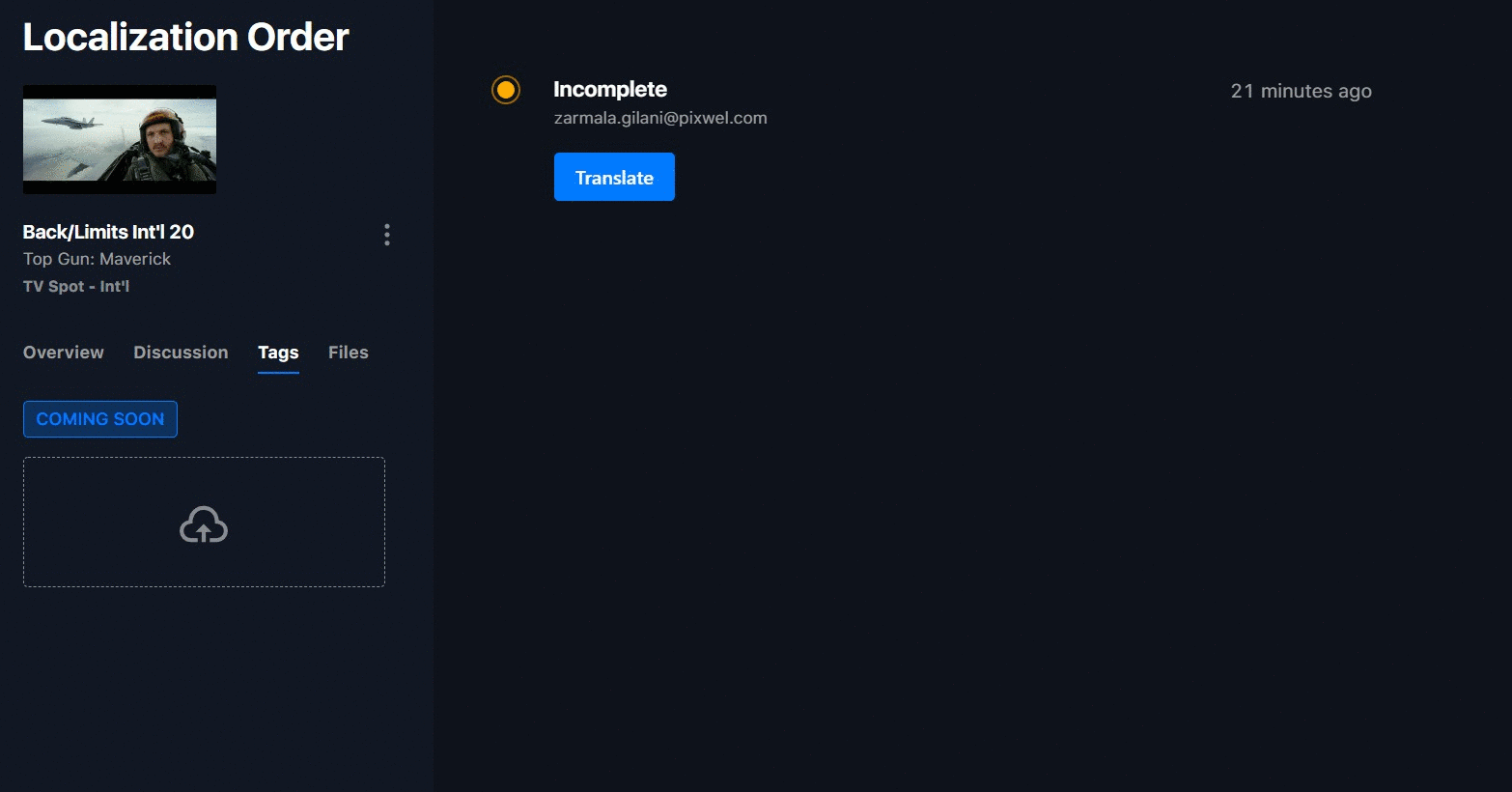The width and height of the screenshot is (1512, 792).
Task: Click the Top Gun: Maverick subtitle
Action: pos(97,259)
